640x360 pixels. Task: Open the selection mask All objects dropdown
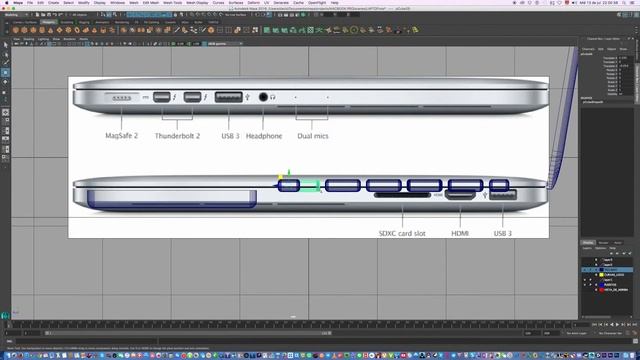pos(81,15)
